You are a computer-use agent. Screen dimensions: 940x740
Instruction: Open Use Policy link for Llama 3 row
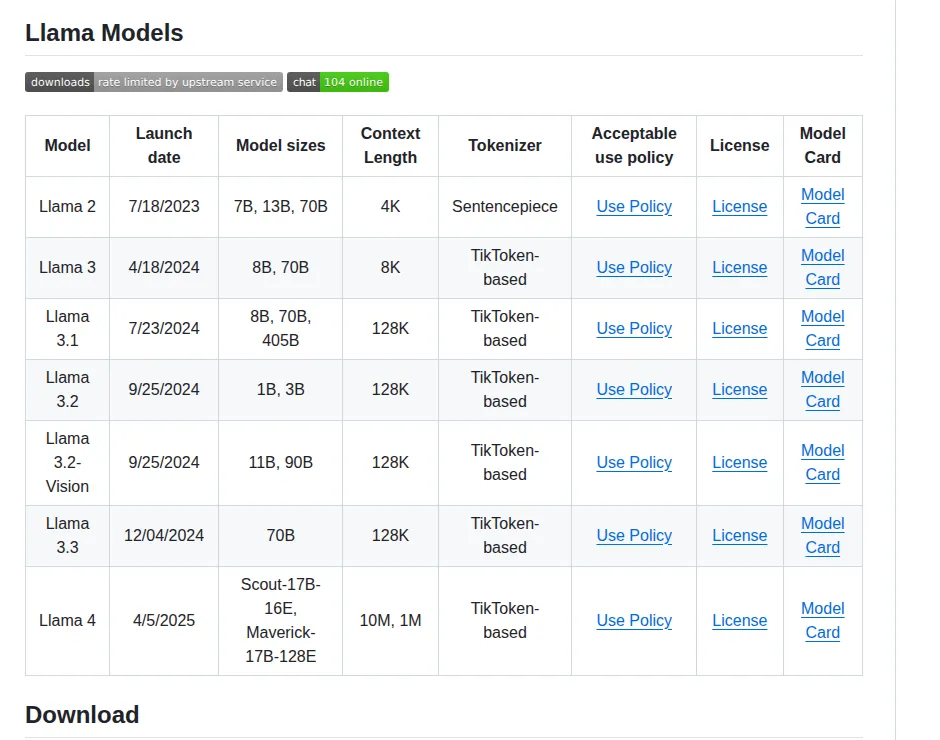pos(634,267)
